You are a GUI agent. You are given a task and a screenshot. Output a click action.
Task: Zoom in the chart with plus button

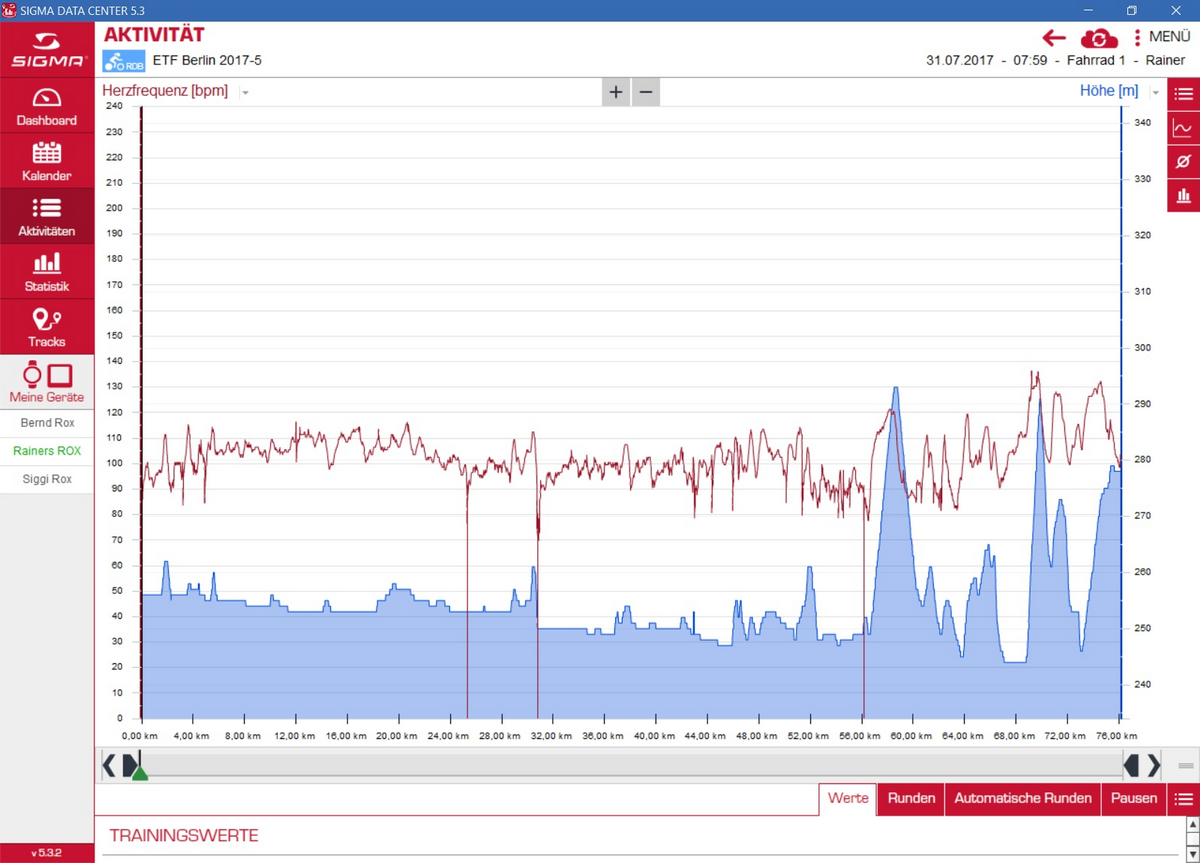[616, 92]
